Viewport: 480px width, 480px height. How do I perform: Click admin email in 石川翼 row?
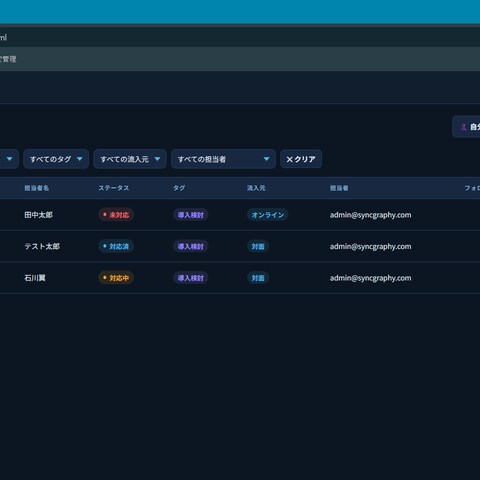370,278
